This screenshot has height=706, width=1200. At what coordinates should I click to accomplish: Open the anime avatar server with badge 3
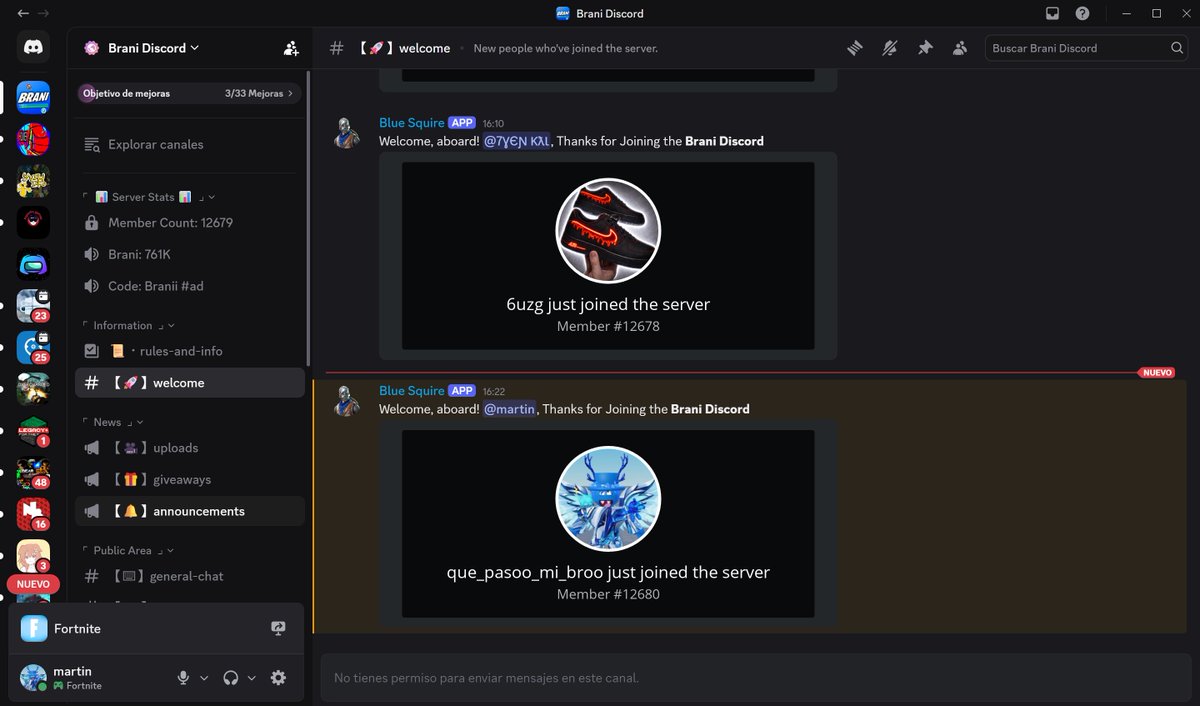33,556
